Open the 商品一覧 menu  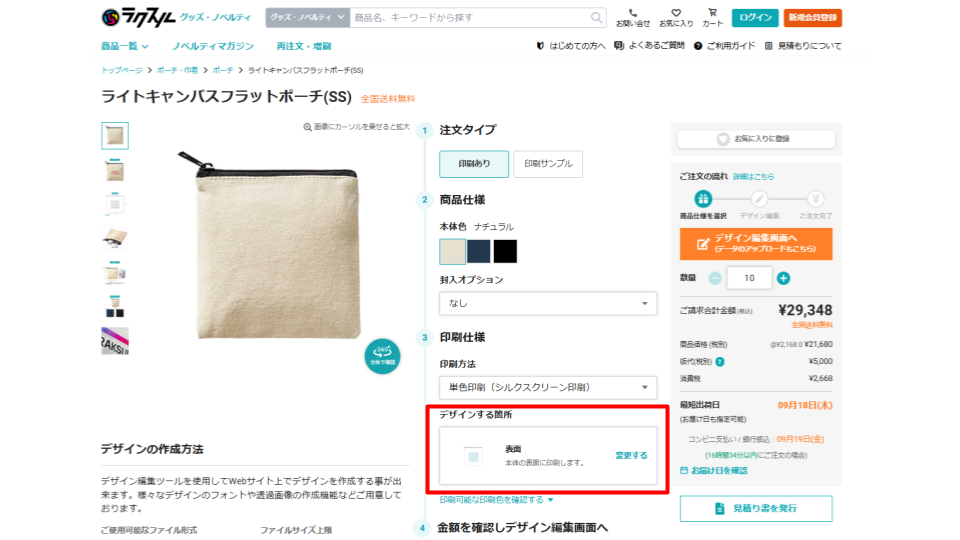pos(125,46)
